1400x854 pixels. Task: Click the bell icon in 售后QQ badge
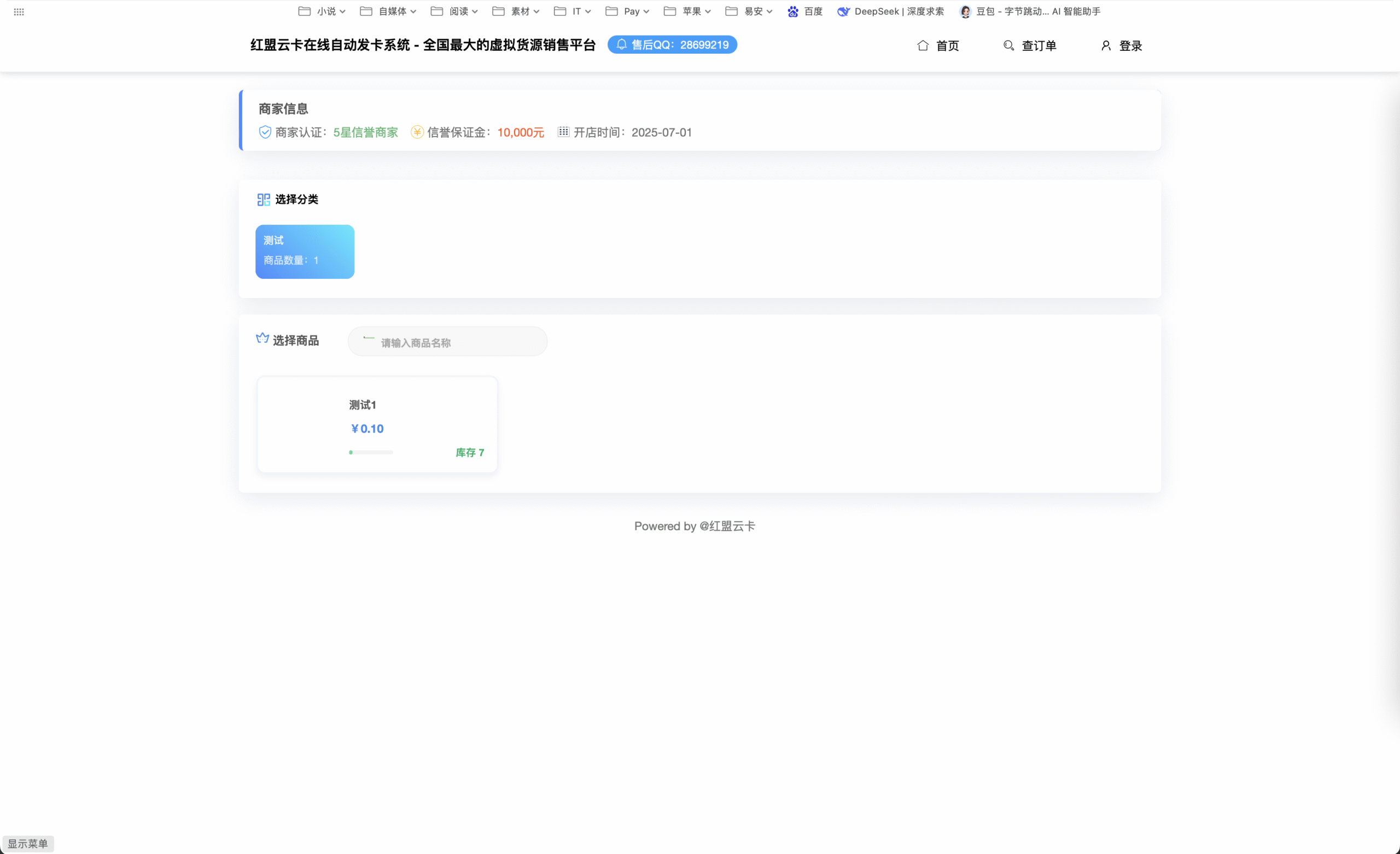[x=622, y=44]
